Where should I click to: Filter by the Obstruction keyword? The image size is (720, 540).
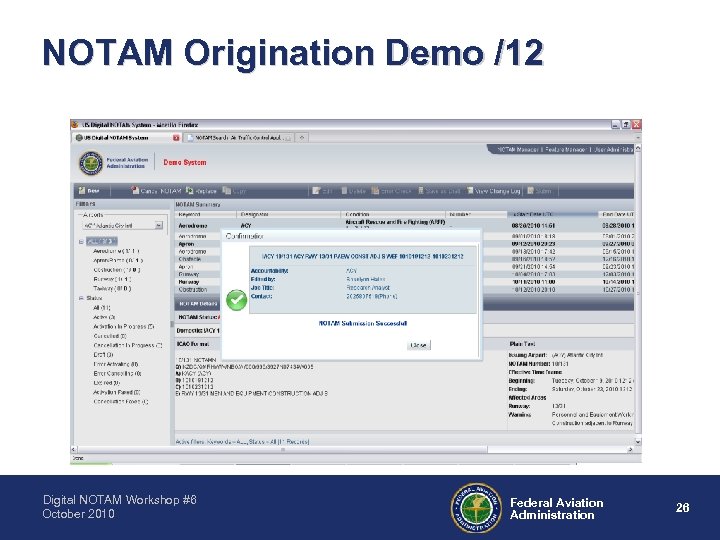click(x=117, y=270)
